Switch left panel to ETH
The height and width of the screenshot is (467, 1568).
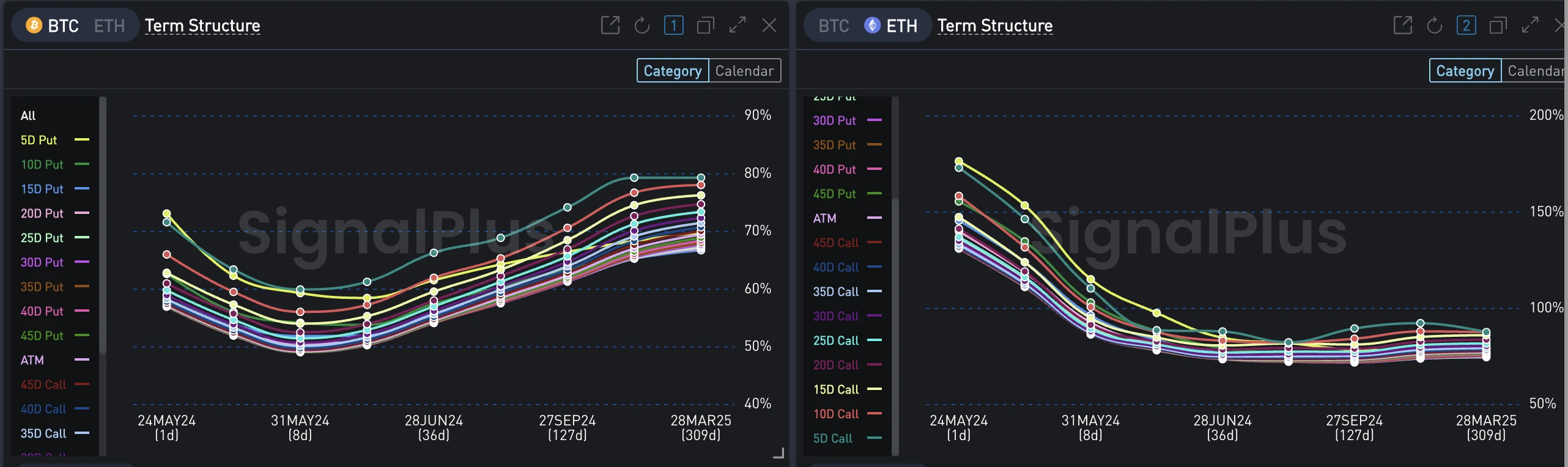(x=109, y=26)
